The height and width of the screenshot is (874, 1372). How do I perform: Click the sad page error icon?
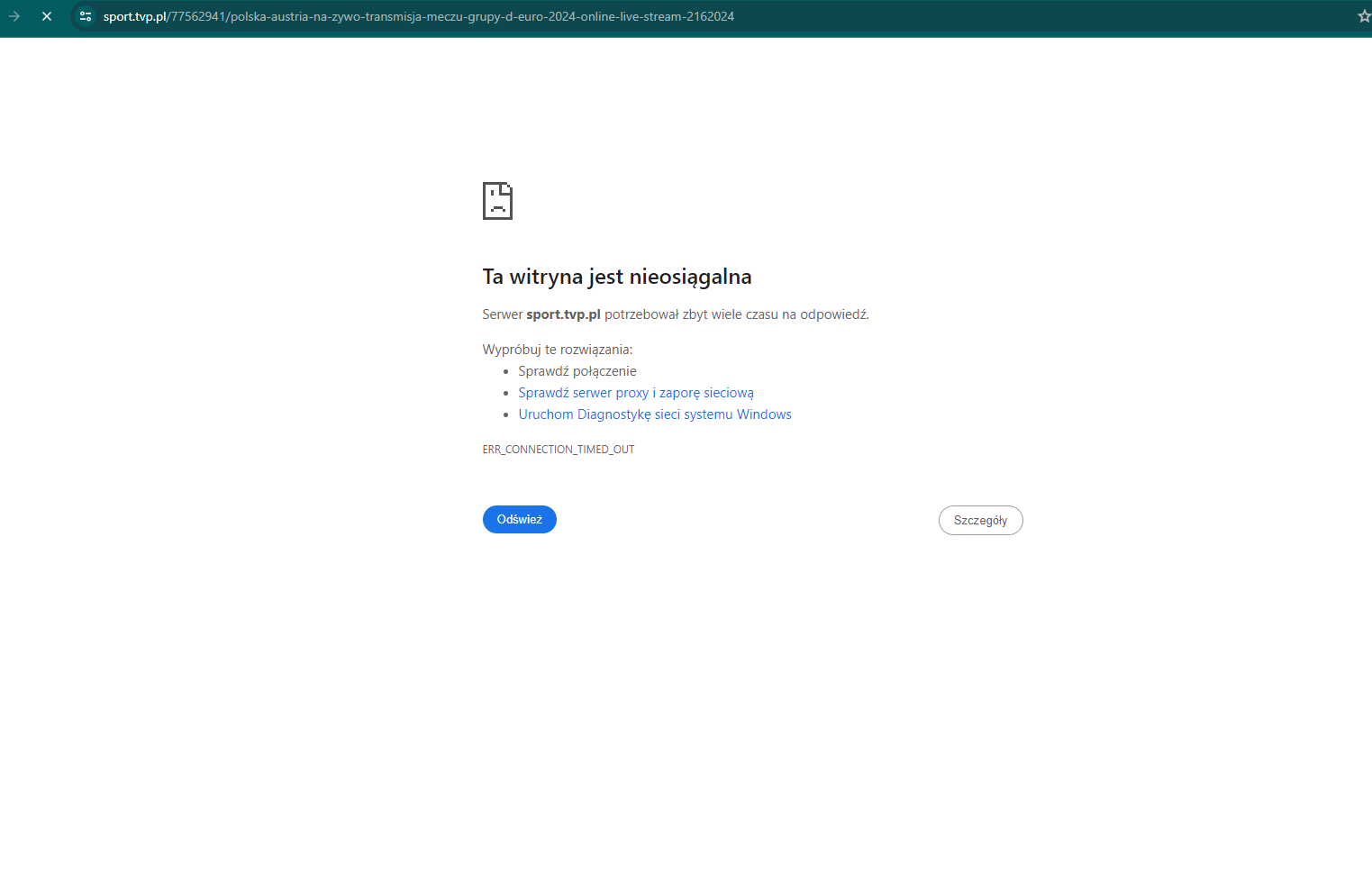(497, 201)
